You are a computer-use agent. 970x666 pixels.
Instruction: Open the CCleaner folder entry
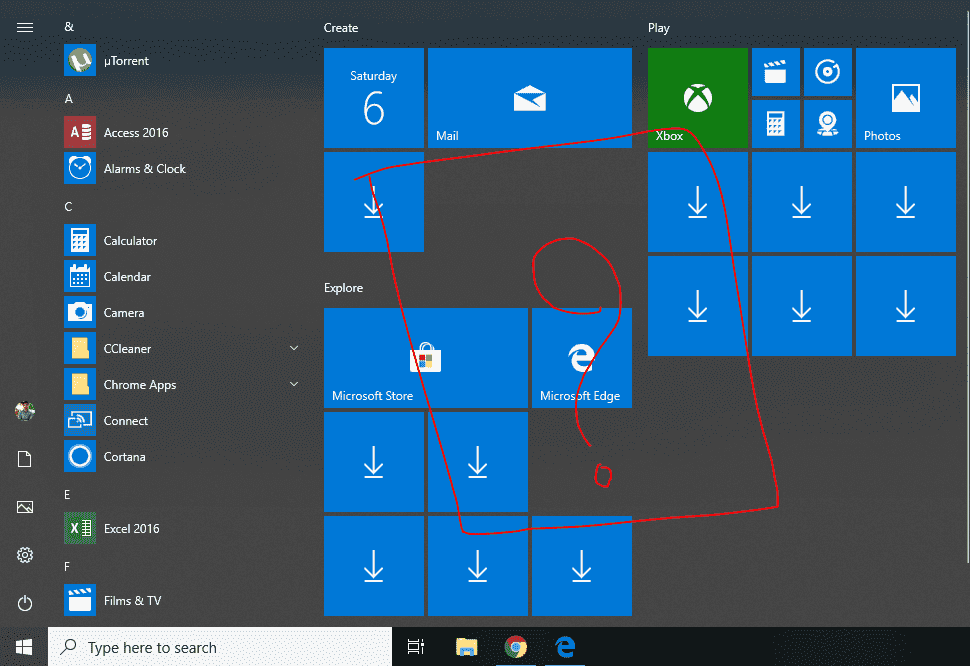coord(184,348)
